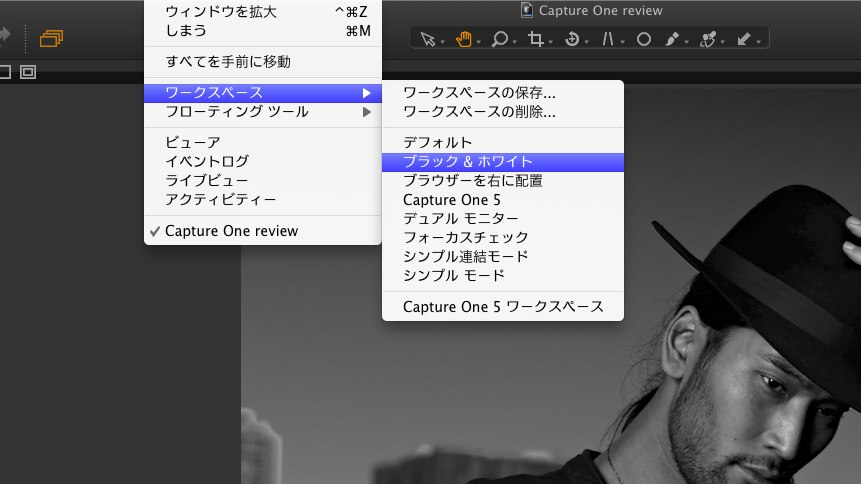Switch to the ブラック & ホワイト workspace

coord(503,162)
